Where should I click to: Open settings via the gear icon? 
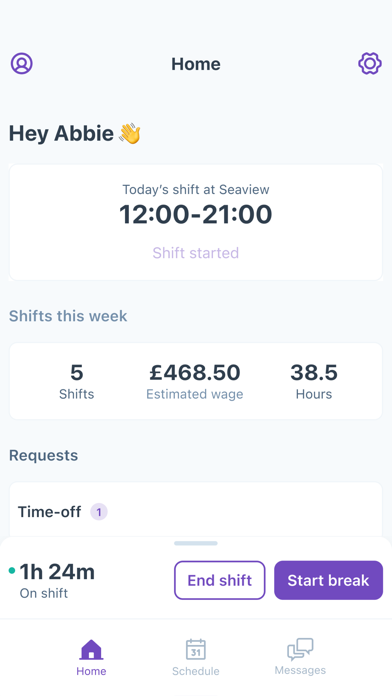coord(370,63)
